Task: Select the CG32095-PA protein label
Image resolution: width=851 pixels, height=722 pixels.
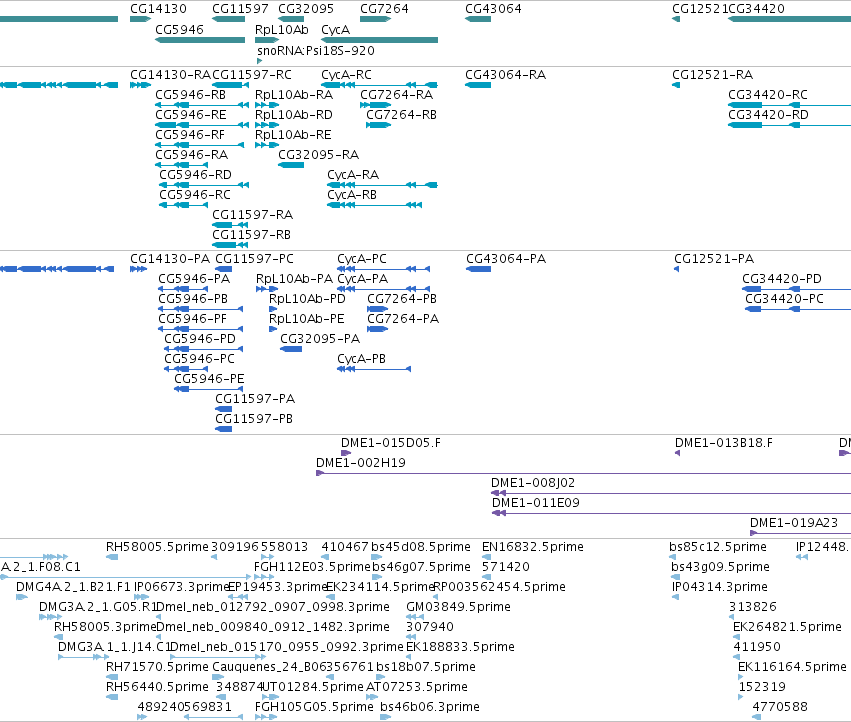Action: tap(320, 339)
